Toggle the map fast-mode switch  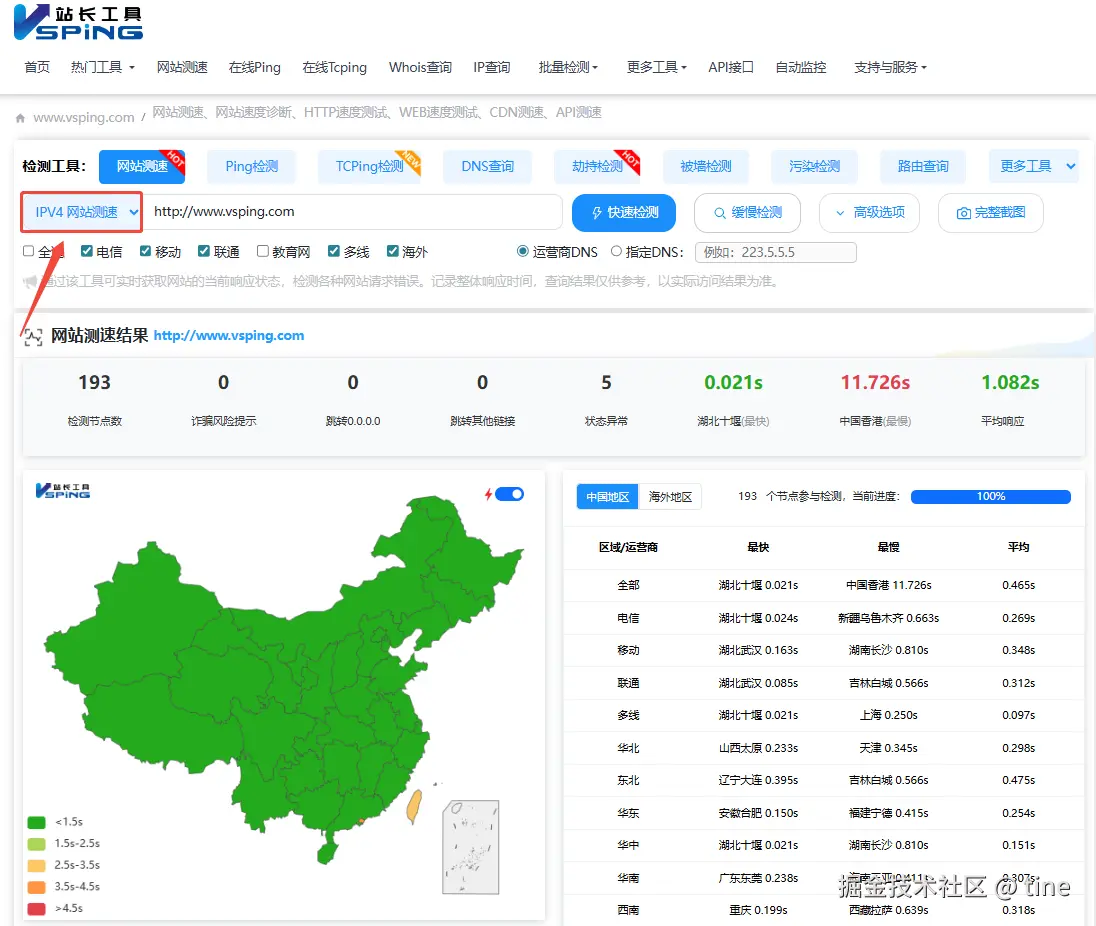coord(510,494)
